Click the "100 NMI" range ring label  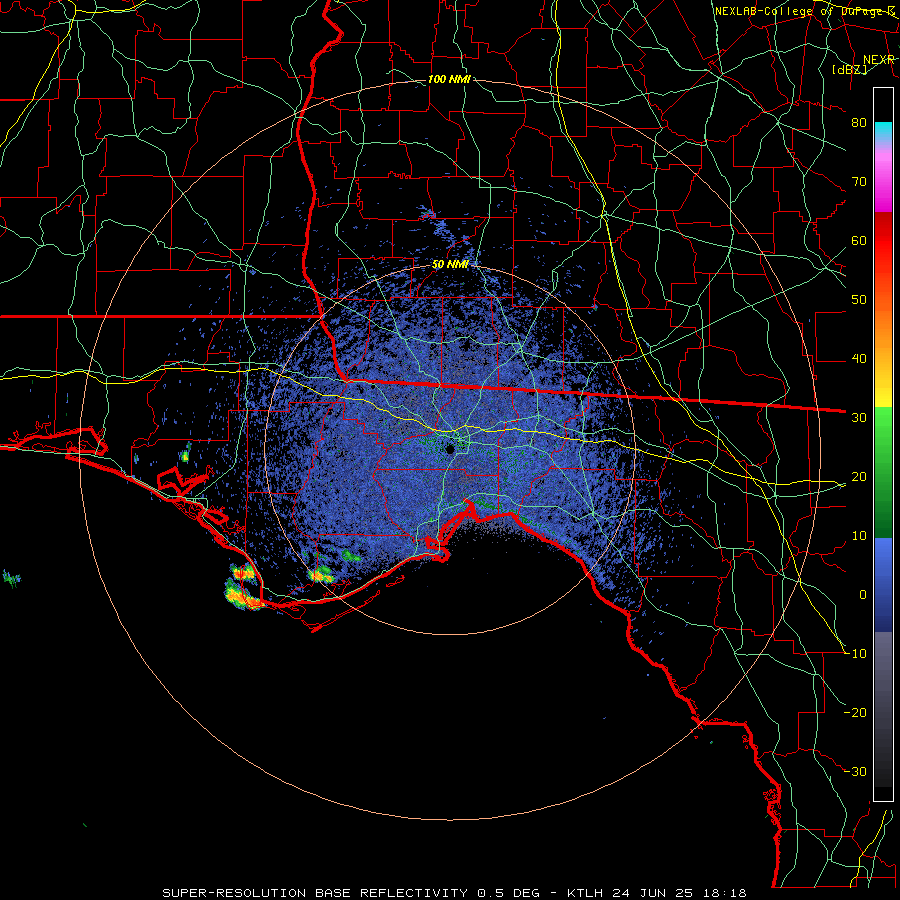[449, 79]
